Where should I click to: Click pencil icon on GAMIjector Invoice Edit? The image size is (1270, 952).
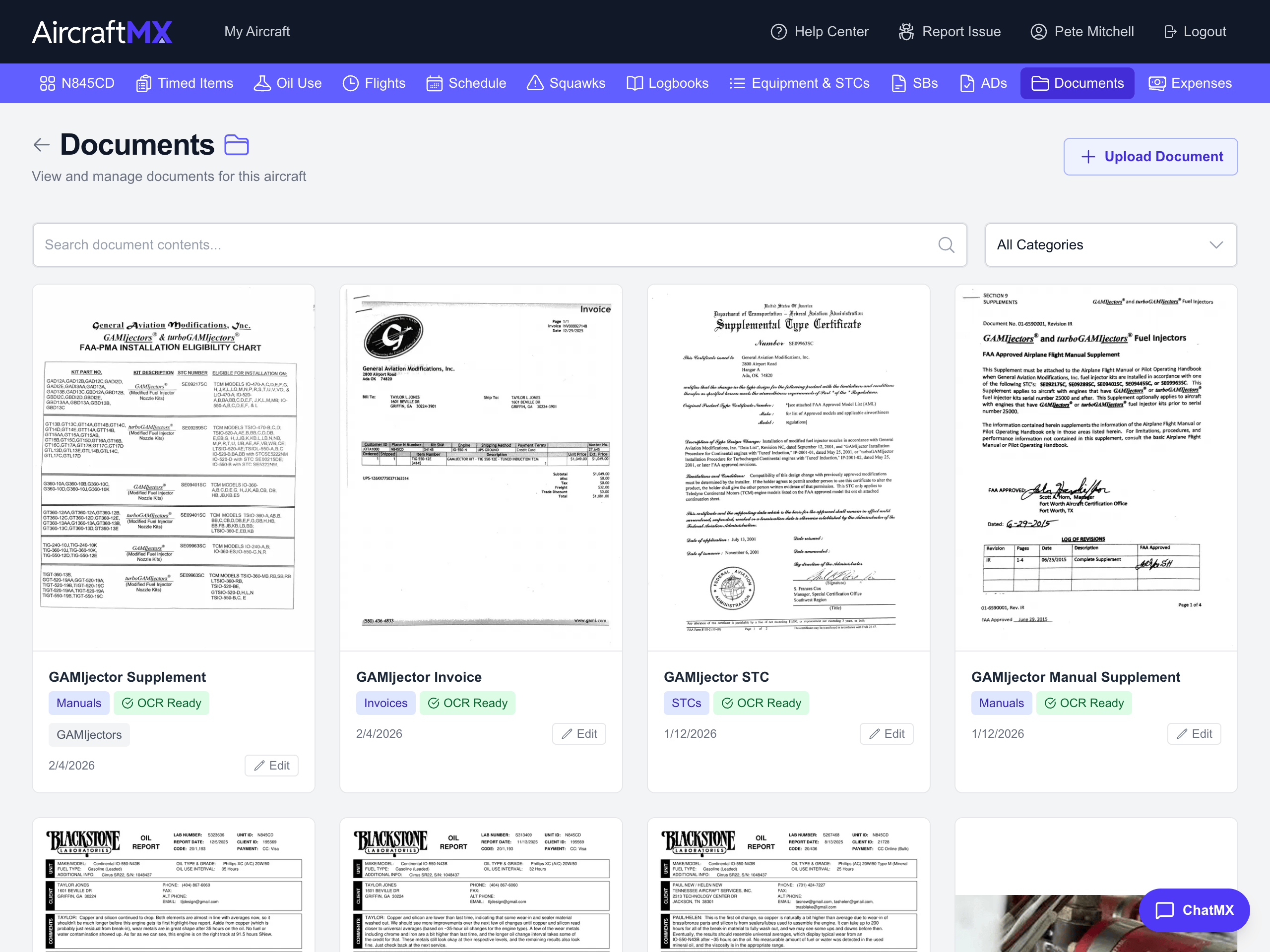tap(567, 734)
